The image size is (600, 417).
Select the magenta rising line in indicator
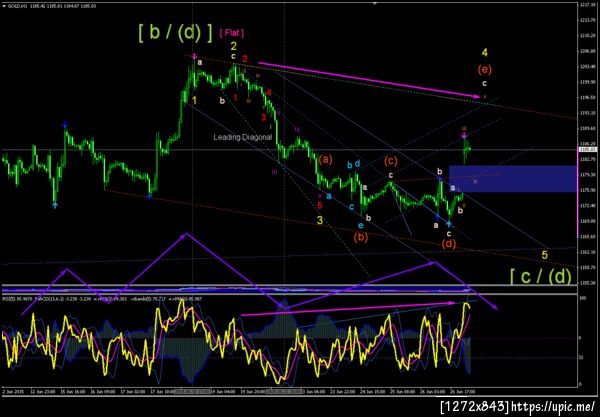point(348,309)
